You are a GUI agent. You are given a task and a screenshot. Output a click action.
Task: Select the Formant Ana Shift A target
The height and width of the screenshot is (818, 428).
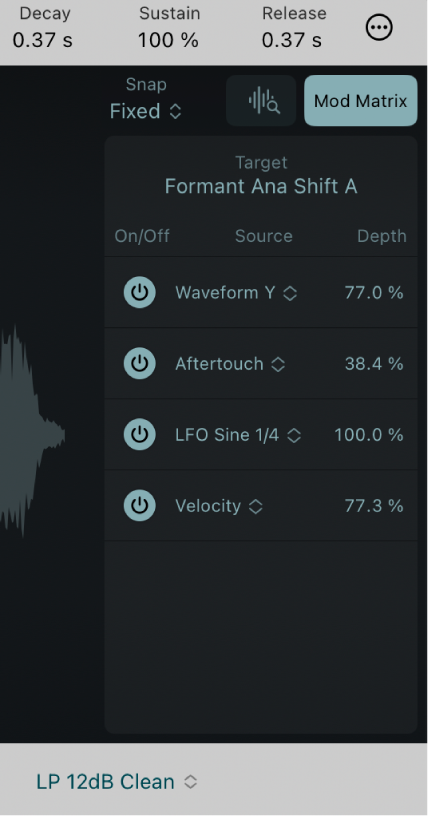tap(261, 186)
